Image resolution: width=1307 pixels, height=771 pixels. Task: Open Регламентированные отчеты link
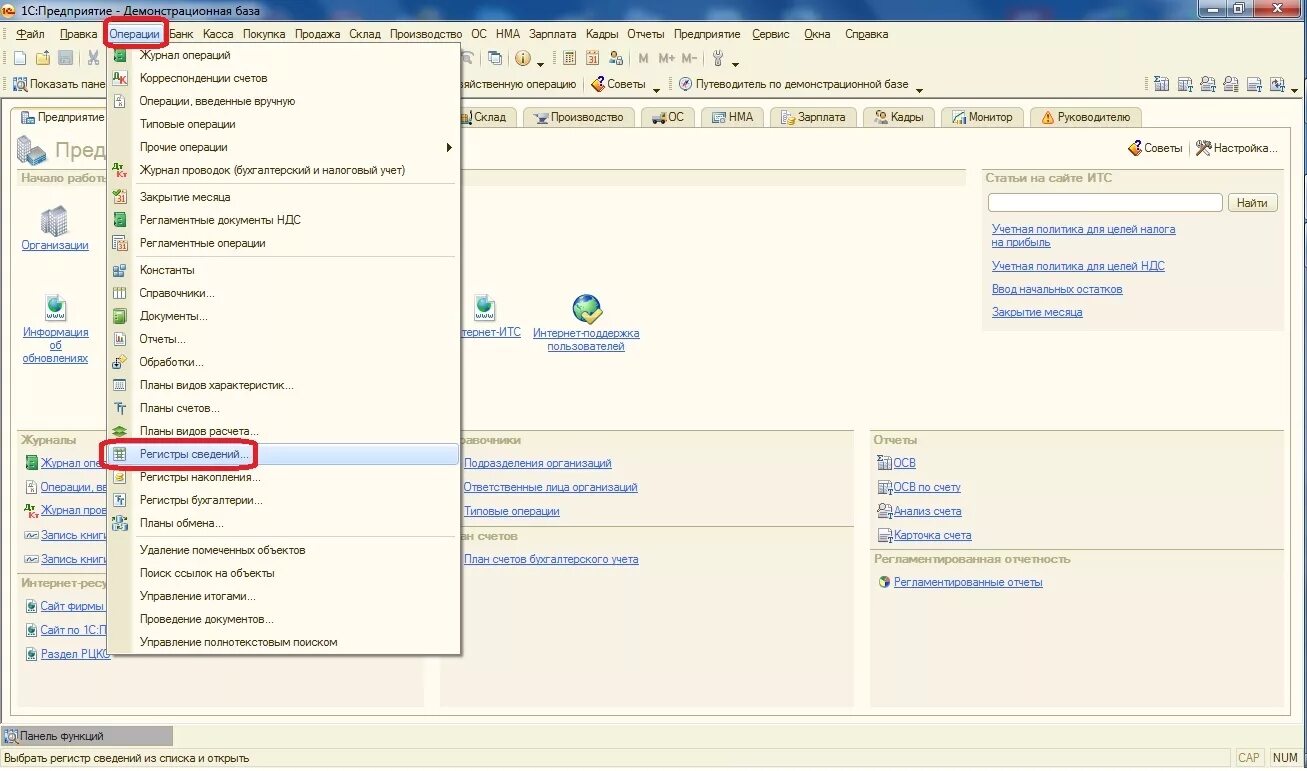pyautogui.click(x=968, y=582)
